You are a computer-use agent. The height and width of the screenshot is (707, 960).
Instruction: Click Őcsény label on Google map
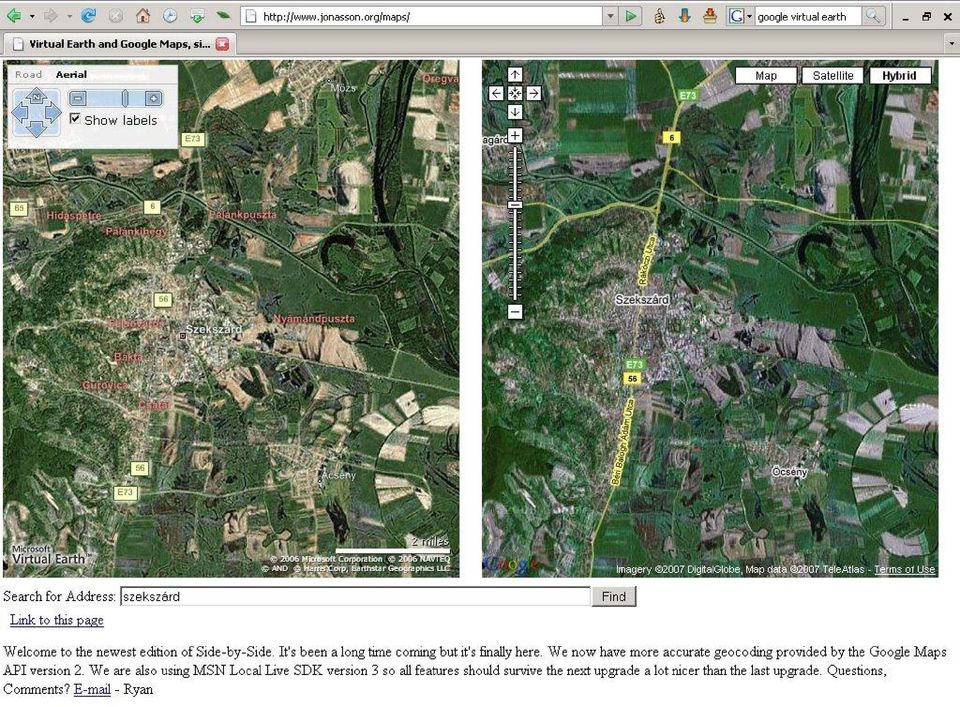790,471
